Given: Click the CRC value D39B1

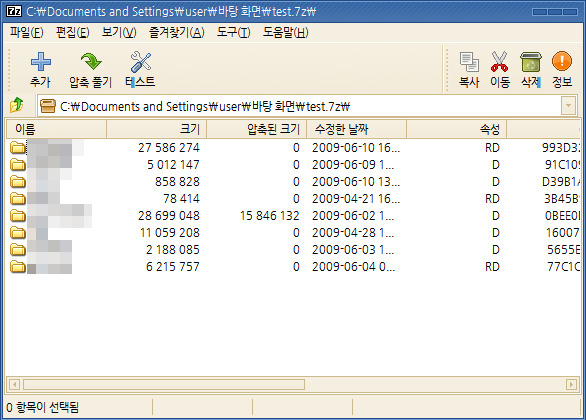Looking at the screenshot, I should 561,182.
